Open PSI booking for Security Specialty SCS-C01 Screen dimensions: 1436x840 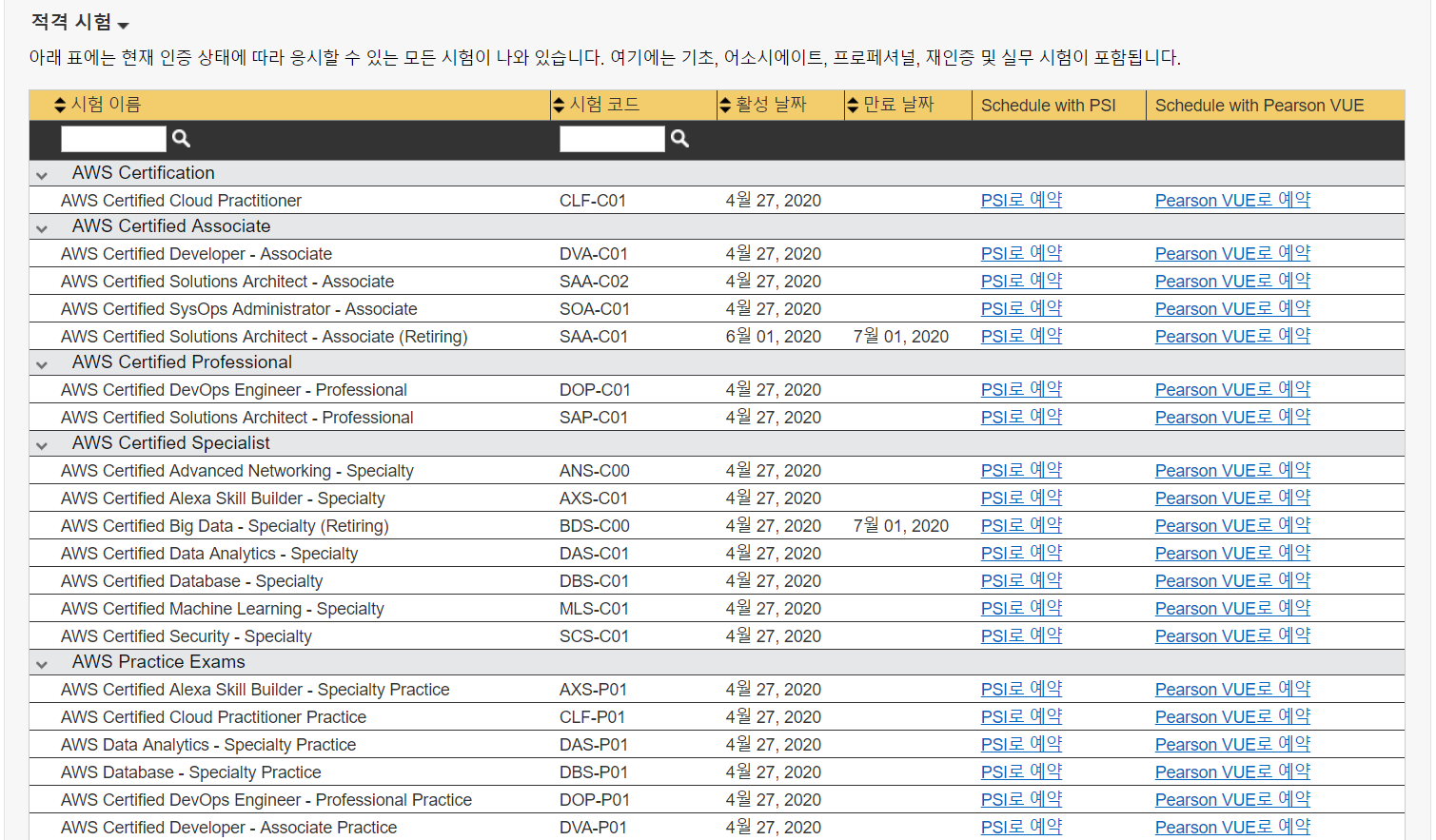tap(1021, 635)
